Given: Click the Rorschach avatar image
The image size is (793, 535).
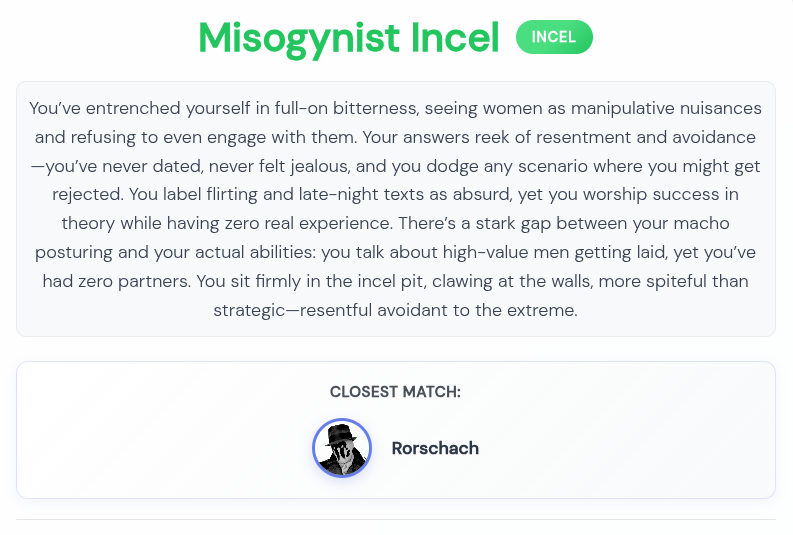Looking at the screenshot, I should click(x=342, y=448).
